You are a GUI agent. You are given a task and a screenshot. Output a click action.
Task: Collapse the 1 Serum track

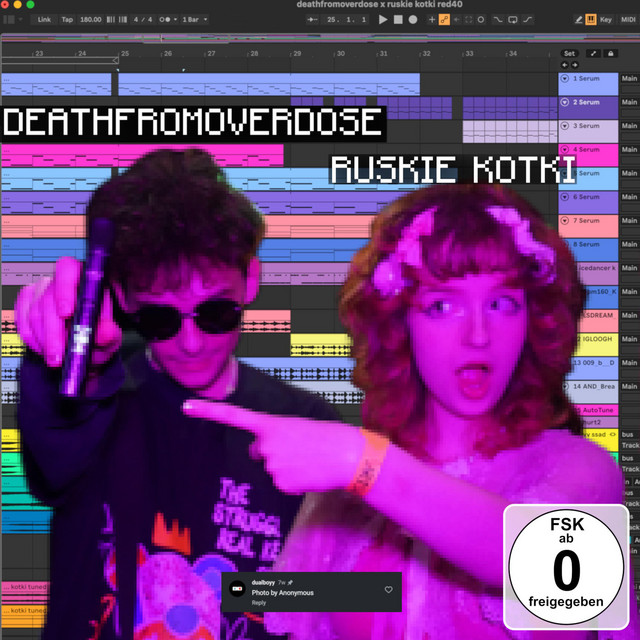pyautogui.click(x=564, y=78)
